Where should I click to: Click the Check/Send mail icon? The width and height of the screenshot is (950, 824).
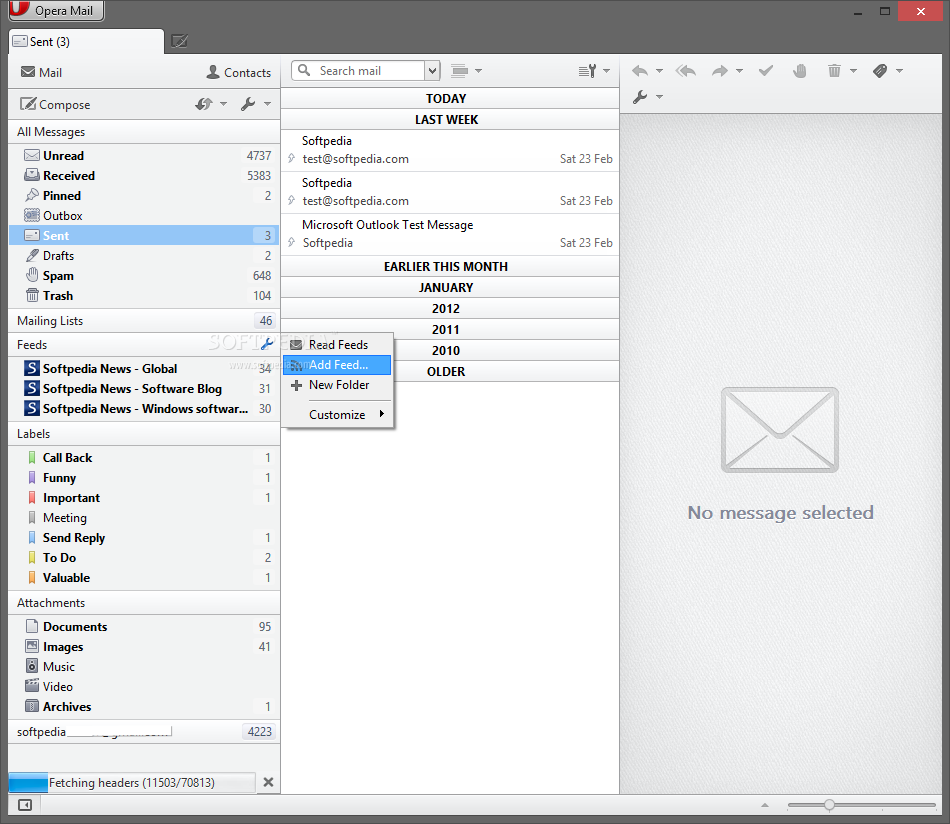[204, 104]
